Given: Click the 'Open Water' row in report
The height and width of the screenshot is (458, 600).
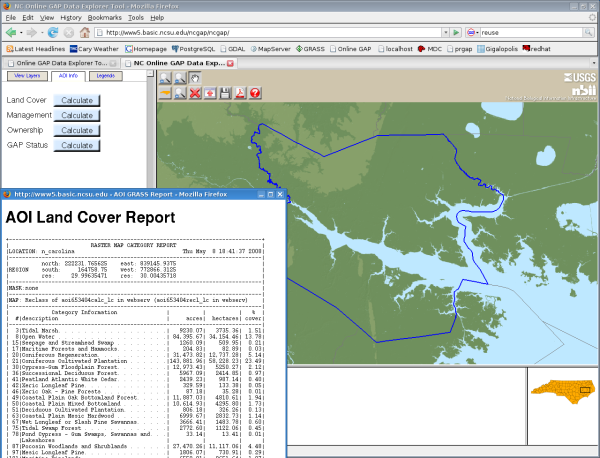Looking at the screenshot, I should coord(135,337).
